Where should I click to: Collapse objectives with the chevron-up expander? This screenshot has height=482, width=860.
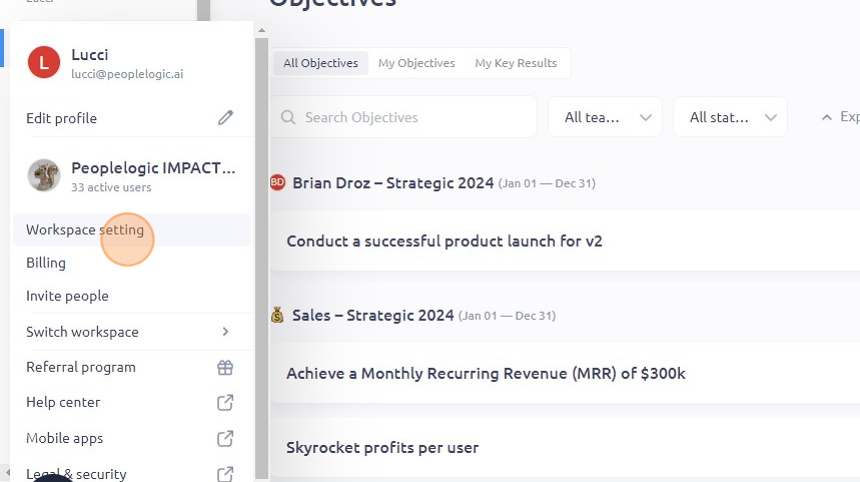827,117
